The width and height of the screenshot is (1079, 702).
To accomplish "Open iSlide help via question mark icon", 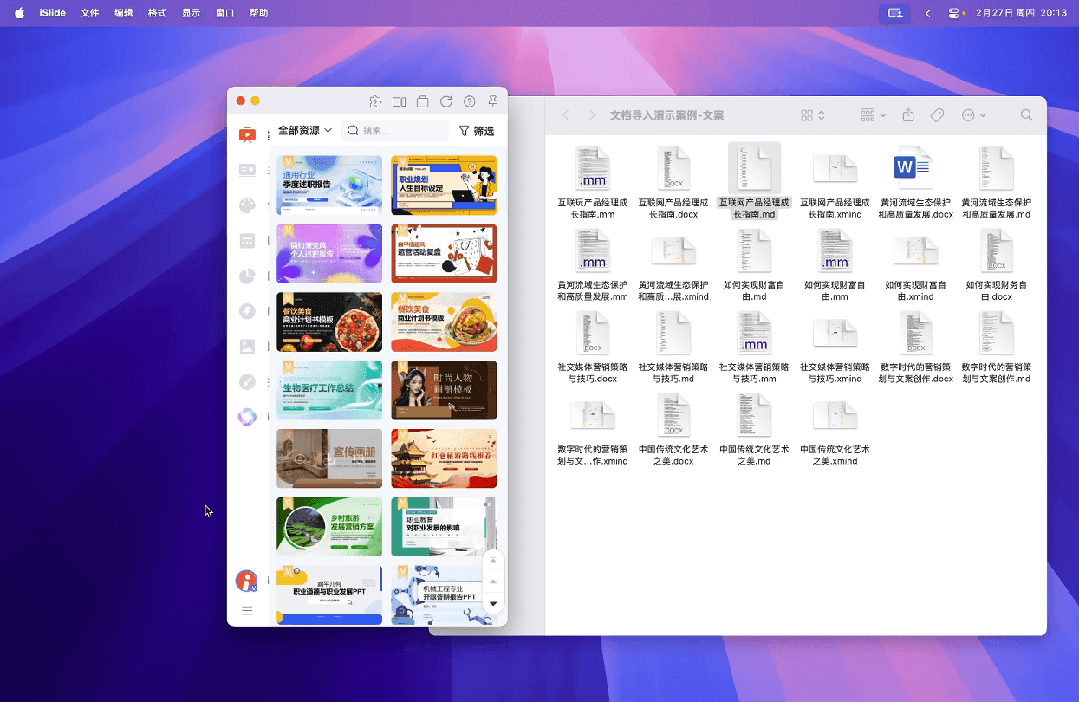I will coord(470,101).
